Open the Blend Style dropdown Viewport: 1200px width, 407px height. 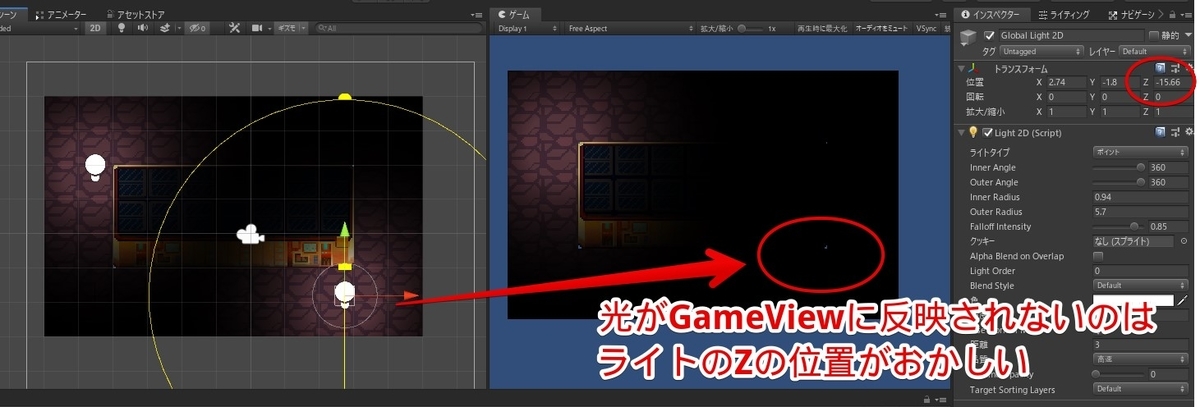(x=1141, y=285)
